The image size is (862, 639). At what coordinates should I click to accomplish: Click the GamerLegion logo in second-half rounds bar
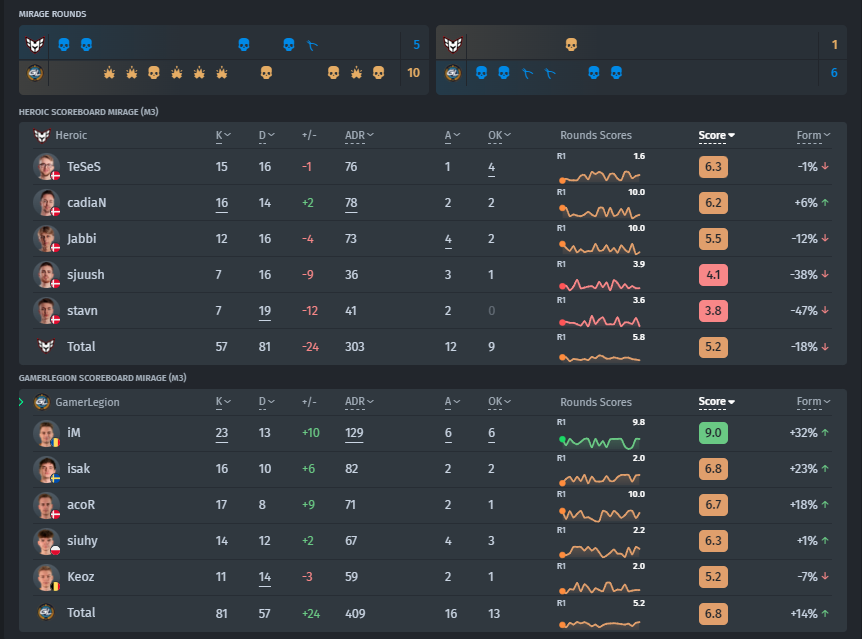tap(452, 73)
